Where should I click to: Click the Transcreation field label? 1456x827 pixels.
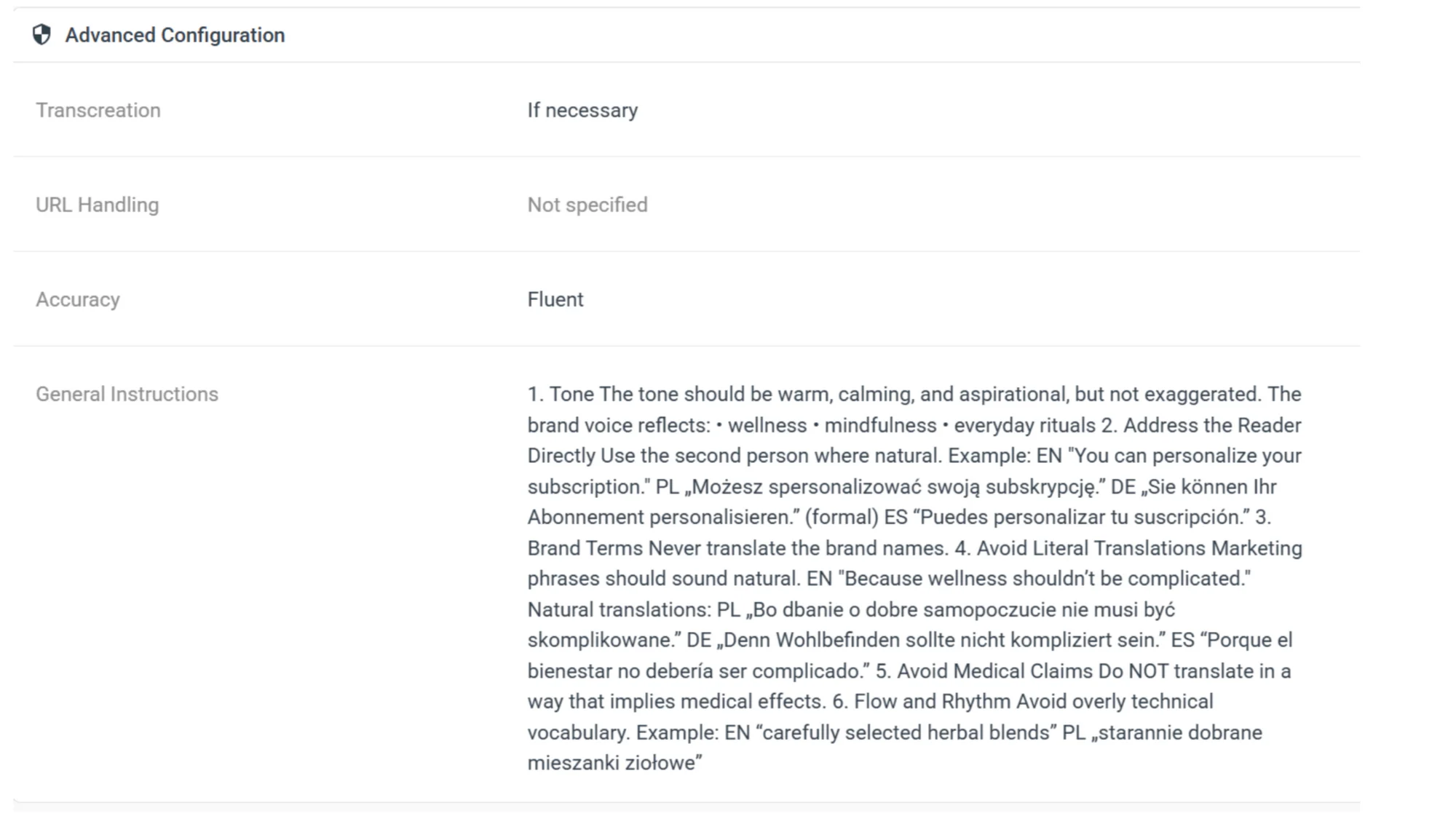98,110
